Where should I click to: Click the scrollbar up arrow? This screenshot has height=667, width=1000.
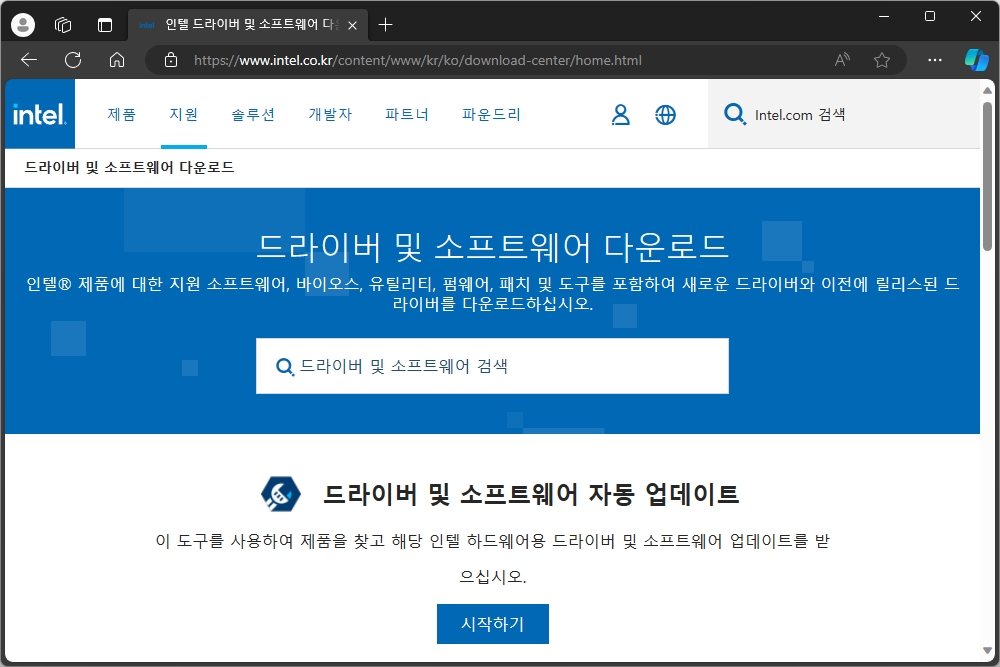987,90
